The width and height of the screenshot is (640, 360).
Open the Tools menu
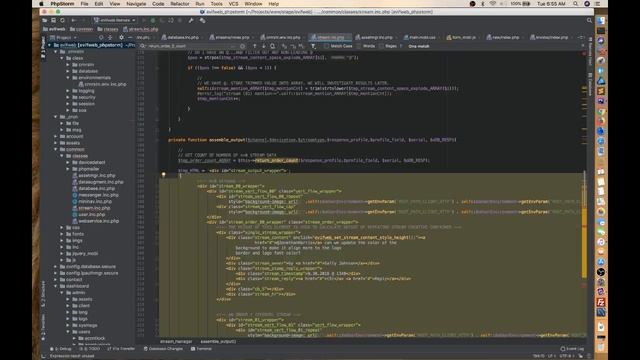(x=216, y=4)
